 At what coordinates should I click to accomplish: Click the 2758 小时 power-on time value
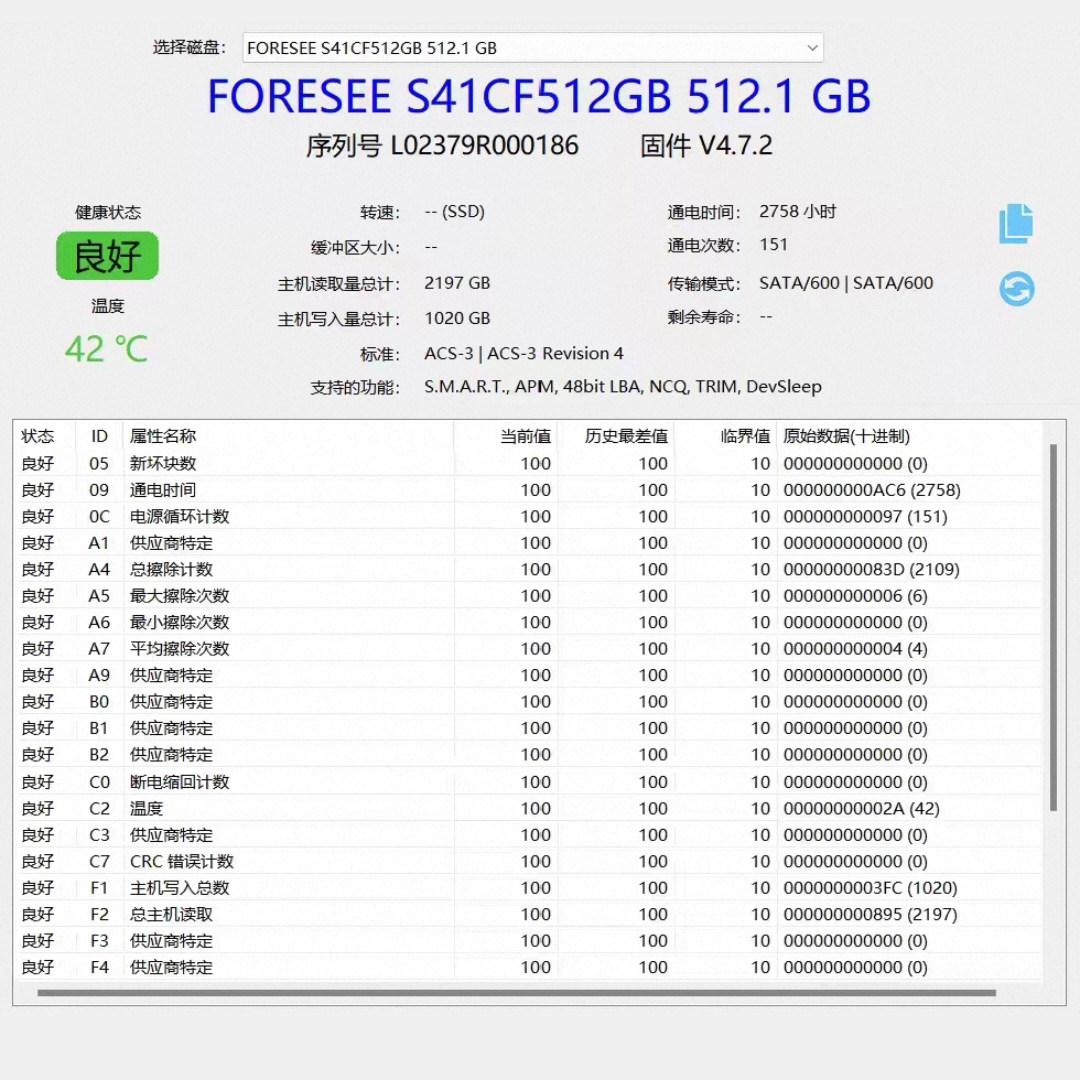click(x=797, y=211)
